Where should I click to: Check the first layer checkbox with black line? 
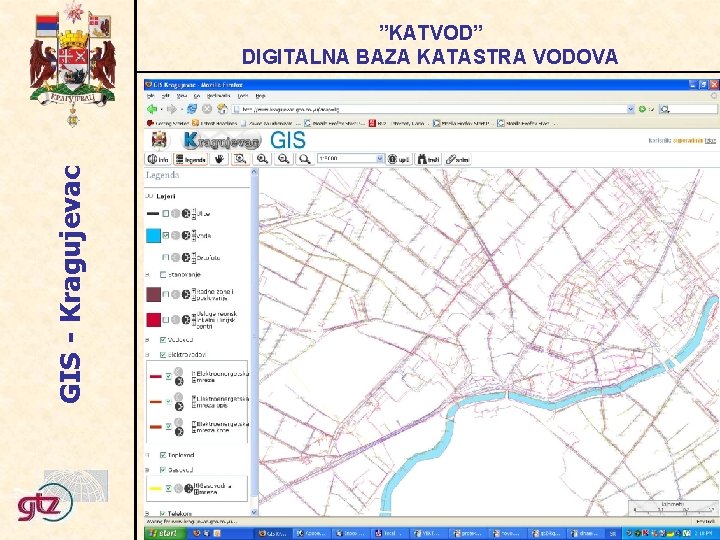(x=166, y=214)
